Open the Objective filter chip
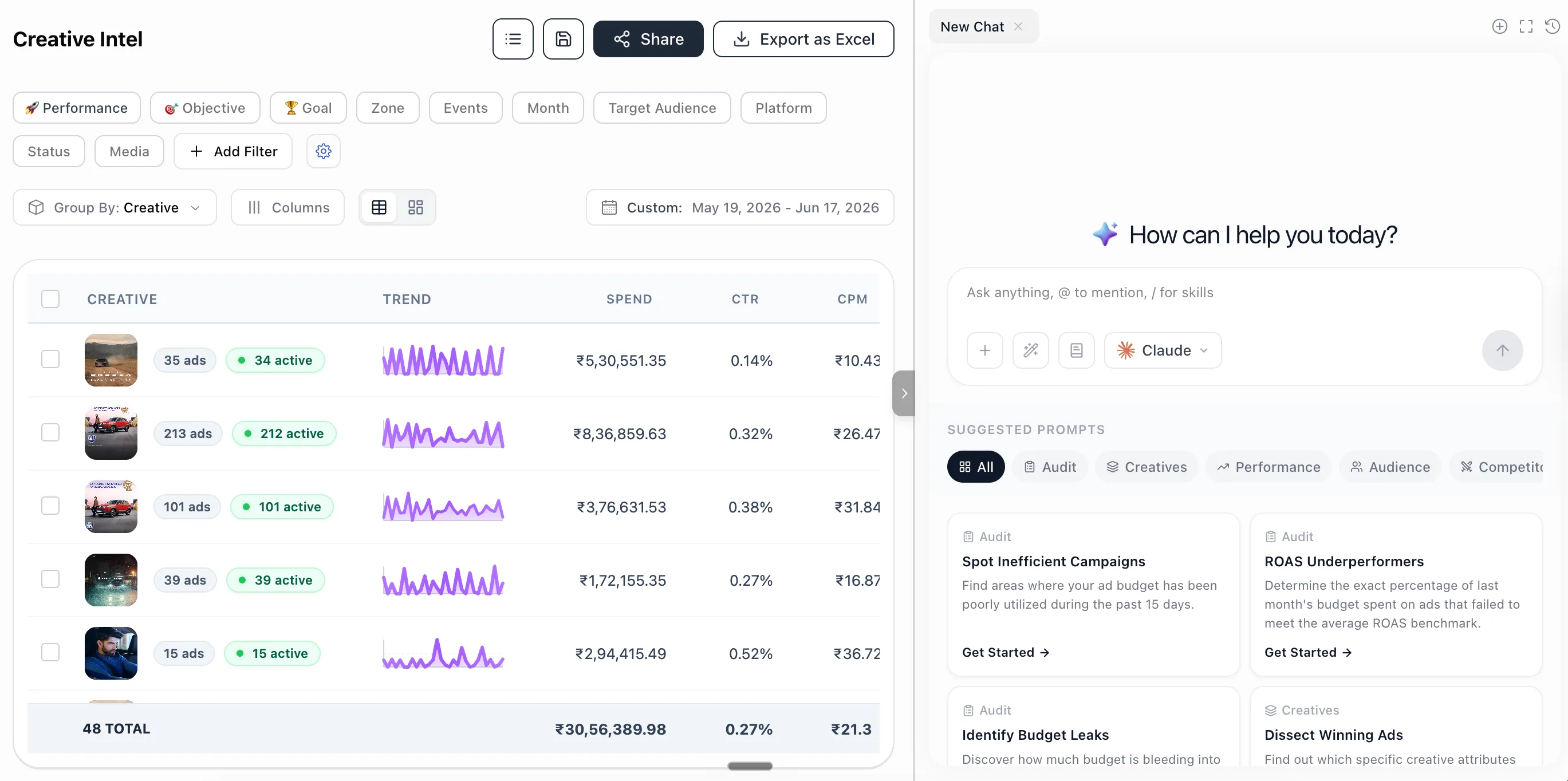The height and width of the screenshot is (781, 1568). (205, 108)
